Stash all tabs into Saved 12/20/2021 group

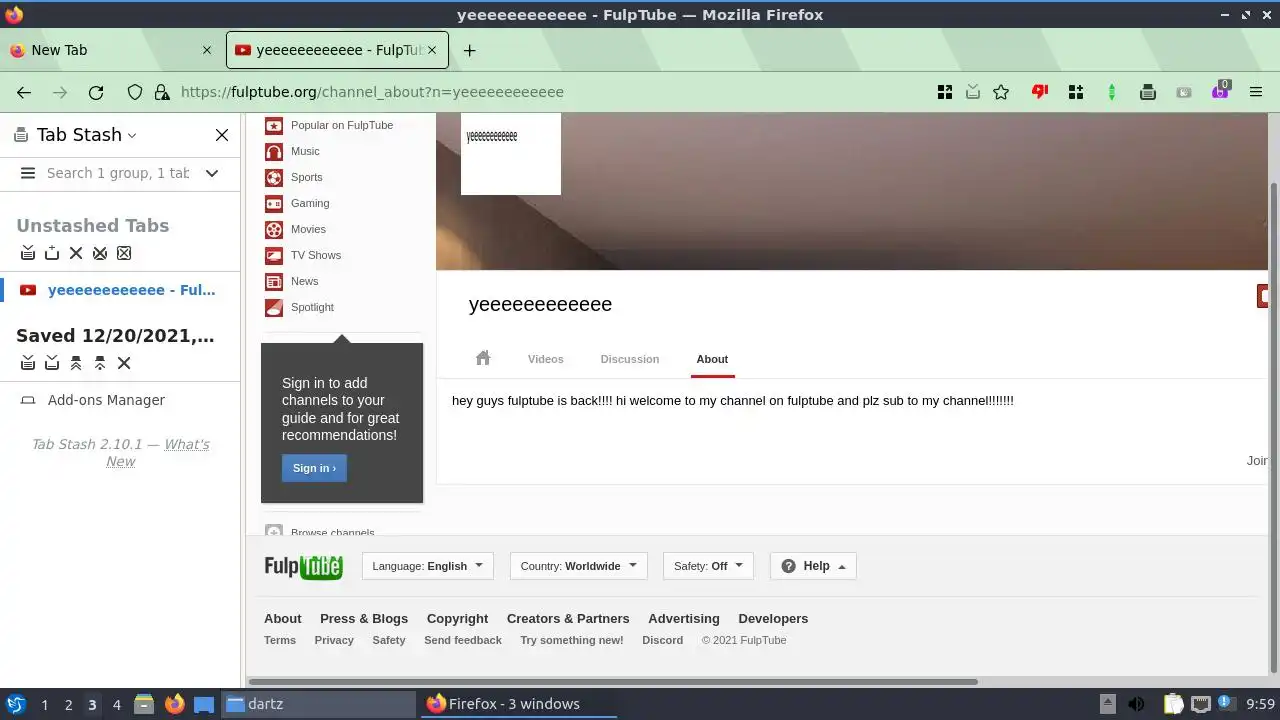click(28, 363)
